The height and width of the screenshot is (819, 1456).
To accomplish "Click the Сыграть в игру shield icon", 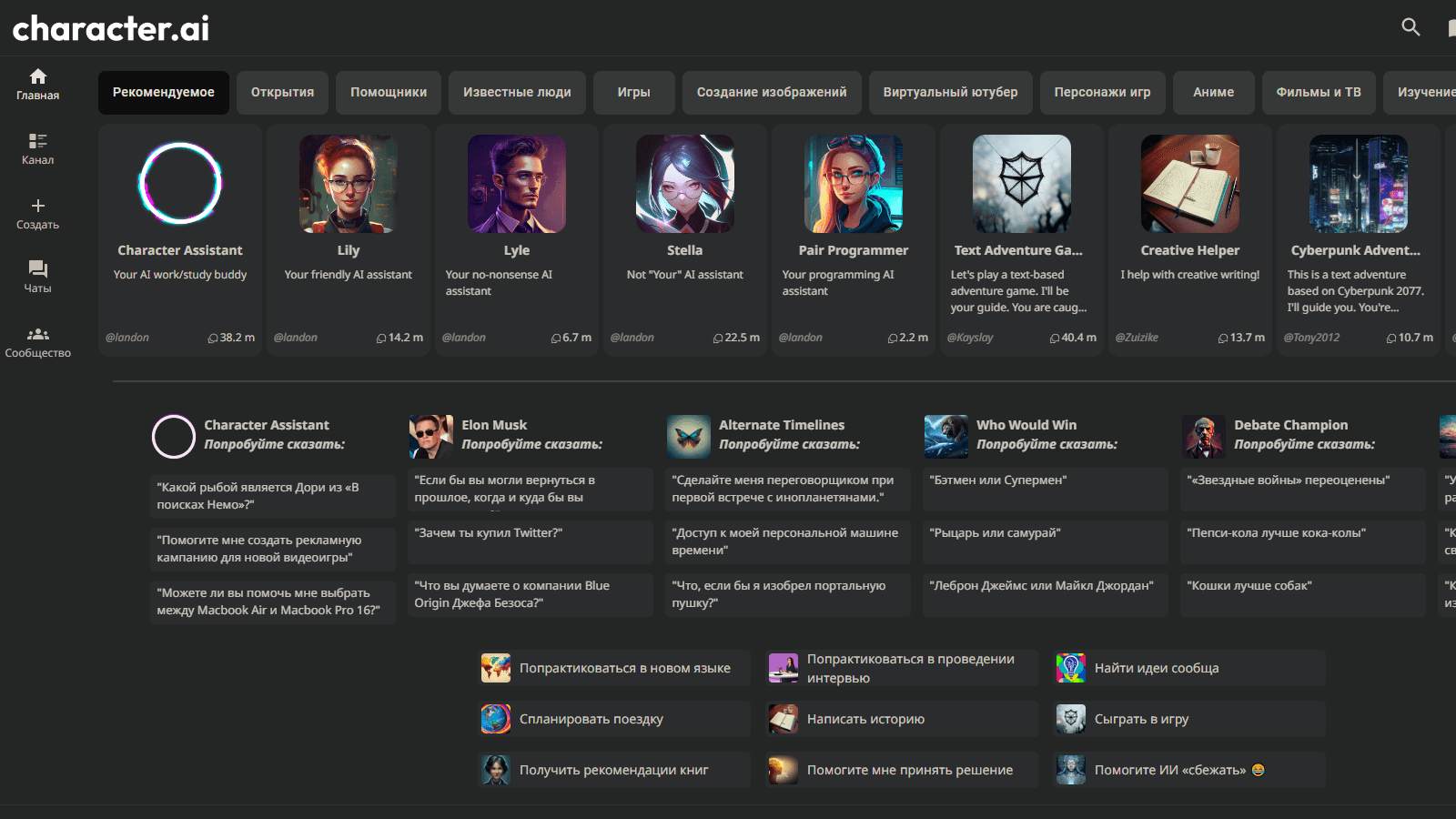I will [1070, 719].
